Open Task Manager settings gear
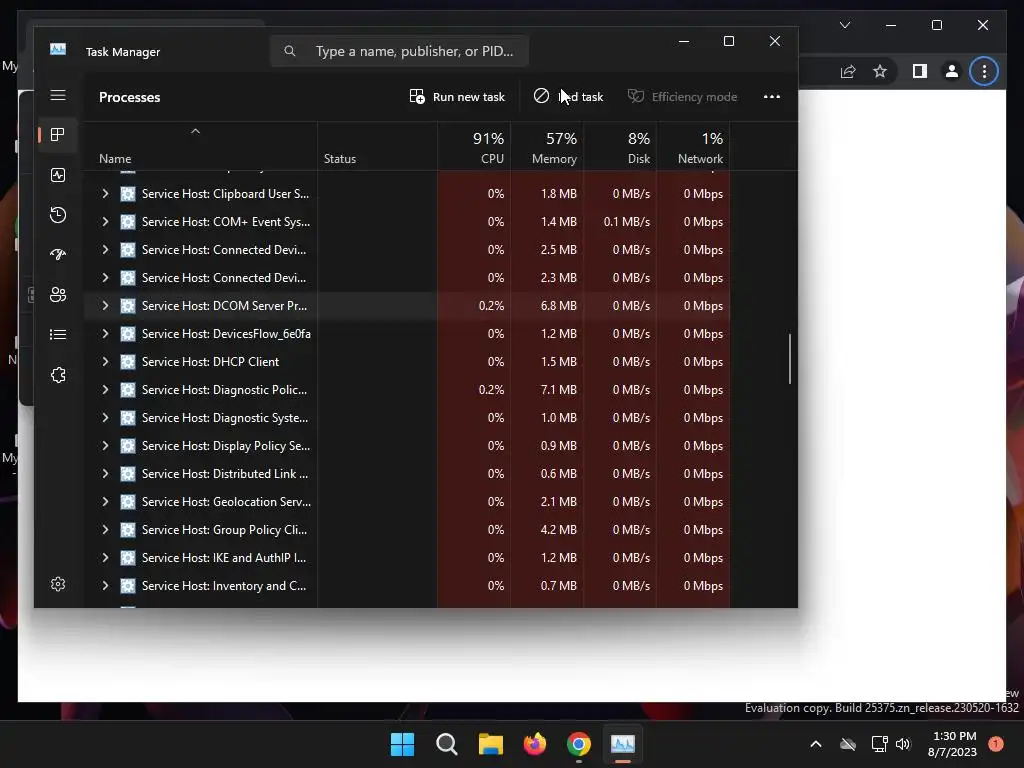Viewport: 1024px width, 768px height. tap(57, 584)
